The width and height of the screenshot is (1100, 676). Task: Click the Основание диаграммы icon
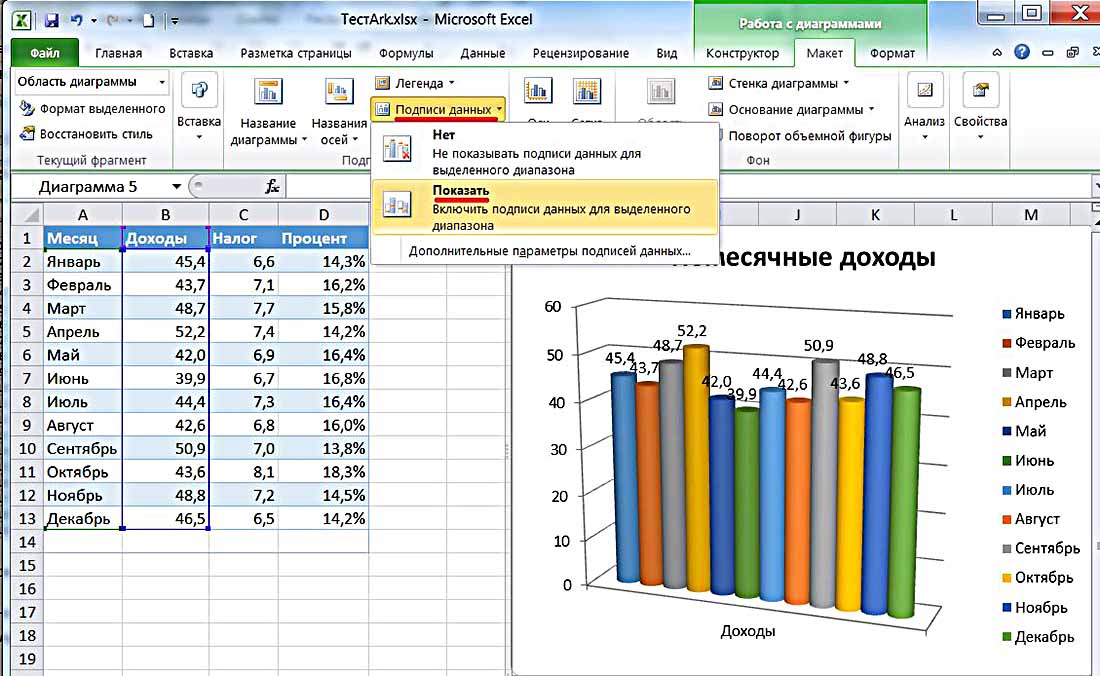click(x=716, y=109)
